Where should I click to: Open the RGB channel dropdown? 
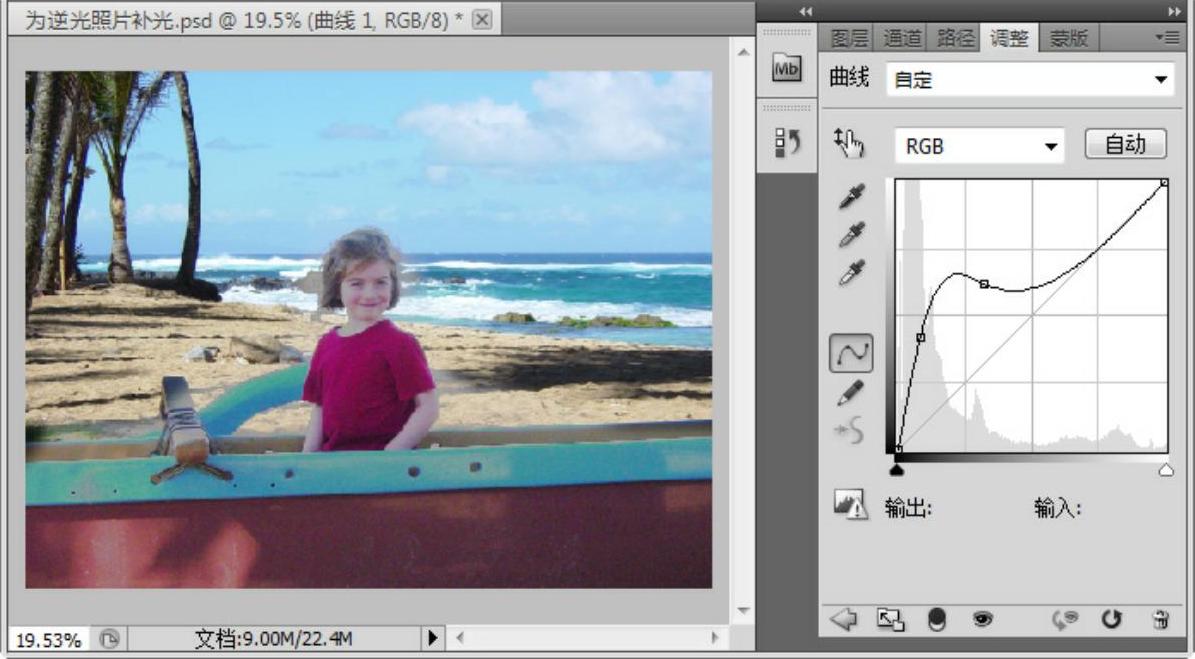[979, 146]
